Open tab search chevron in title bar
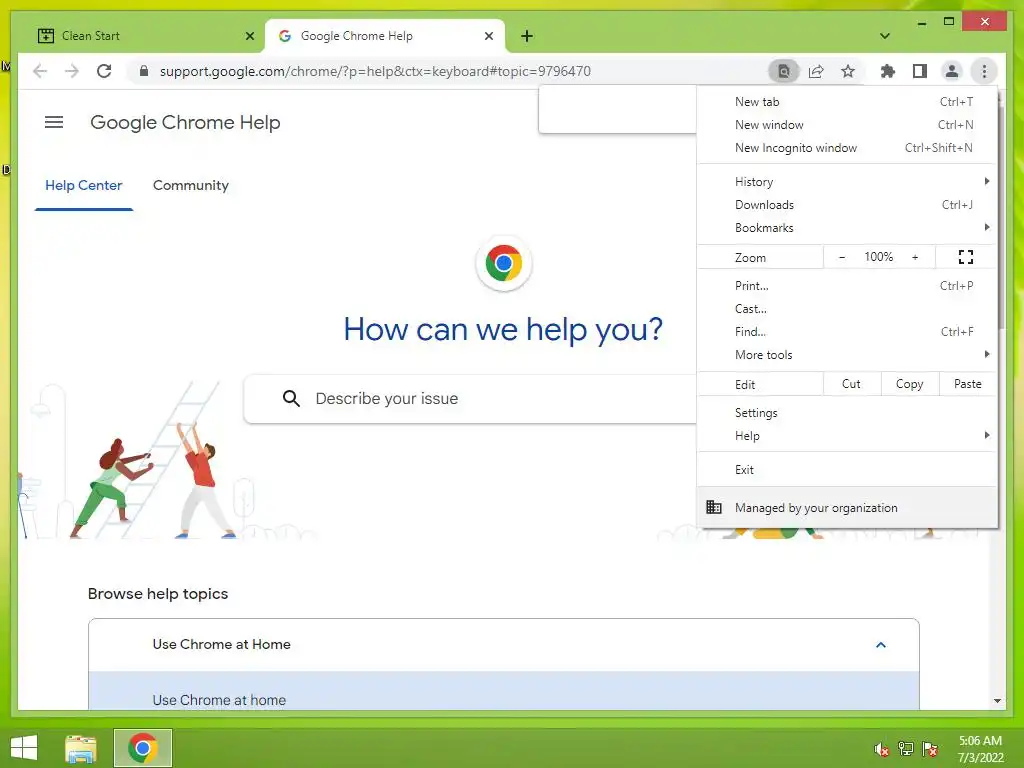Viewport: 1024px width, 768px height. 885,36
